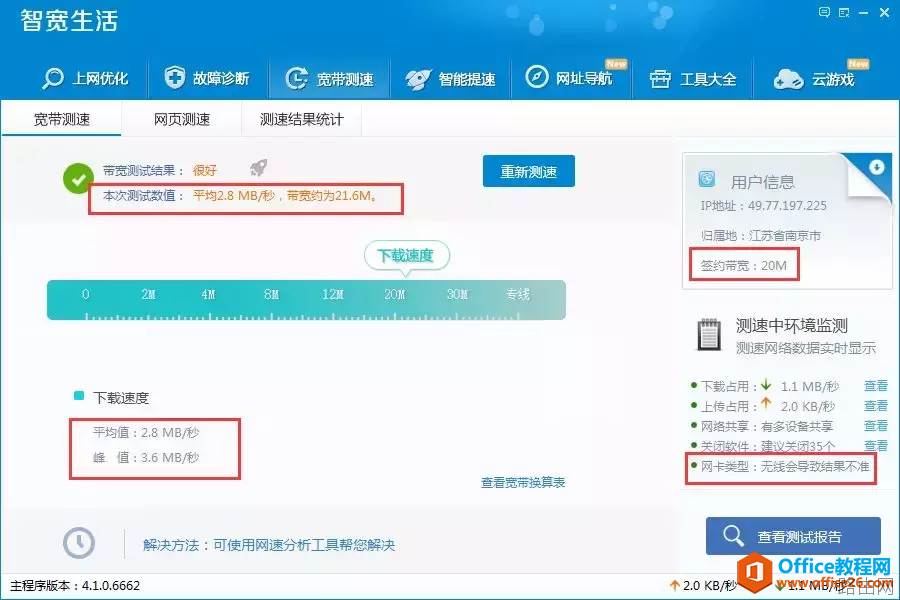
Task: Click the magnifier icon on 查看测试报告
Action: tap(733, 536)
